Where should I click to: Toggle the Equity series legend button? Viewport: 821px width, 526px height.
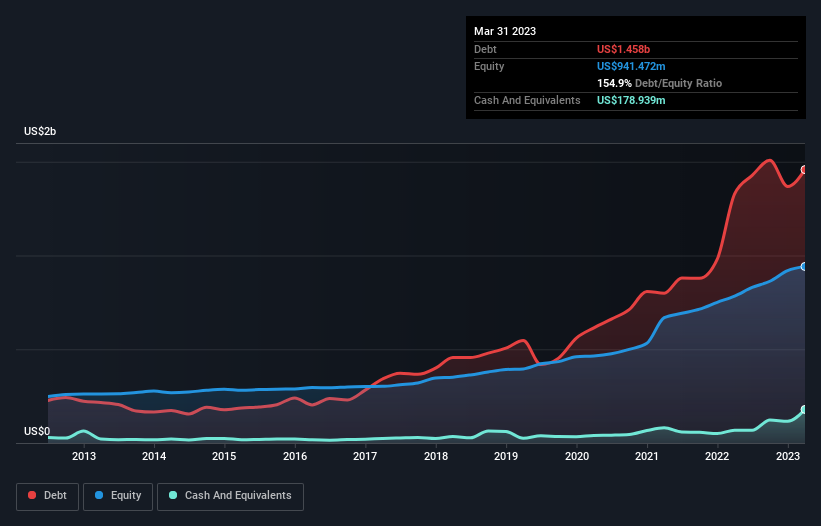click(118, 496)
